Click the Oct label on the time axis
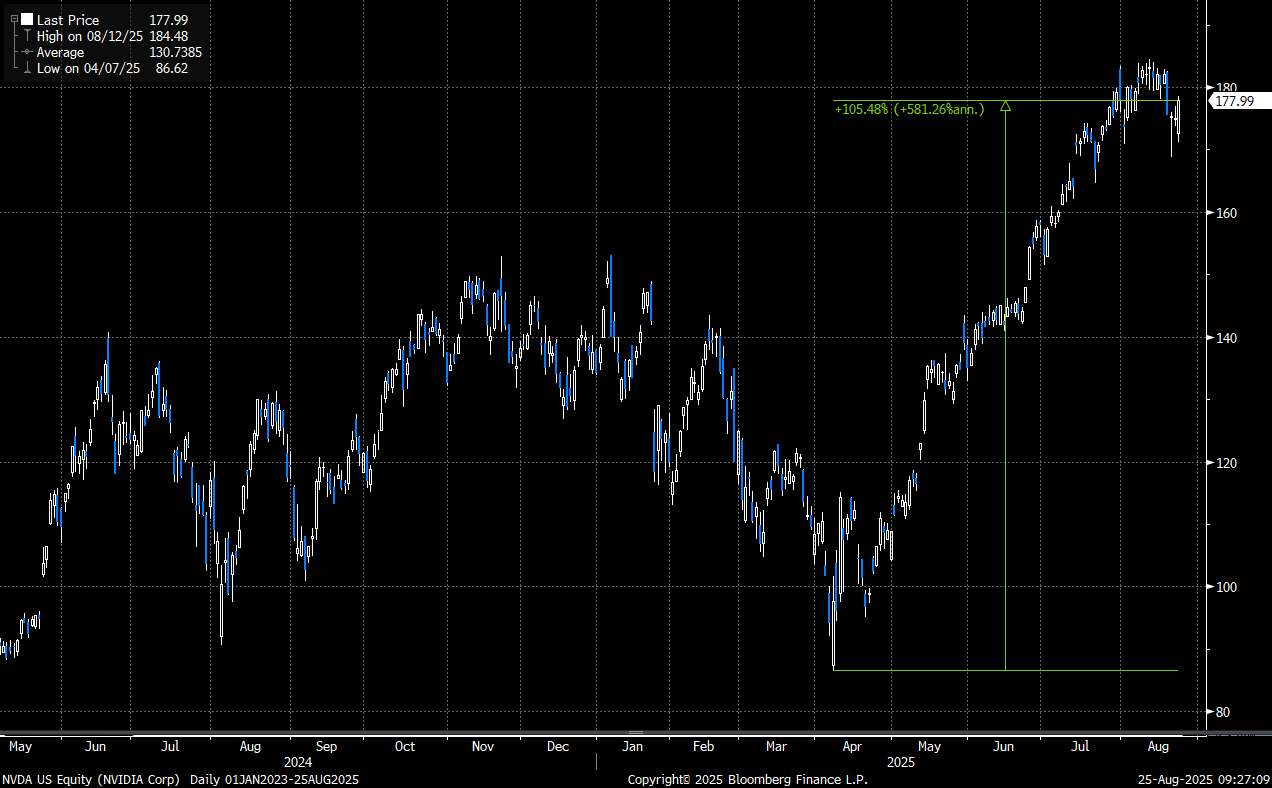The width and height of the screenshot is (1272, 788). coord(405,747)
